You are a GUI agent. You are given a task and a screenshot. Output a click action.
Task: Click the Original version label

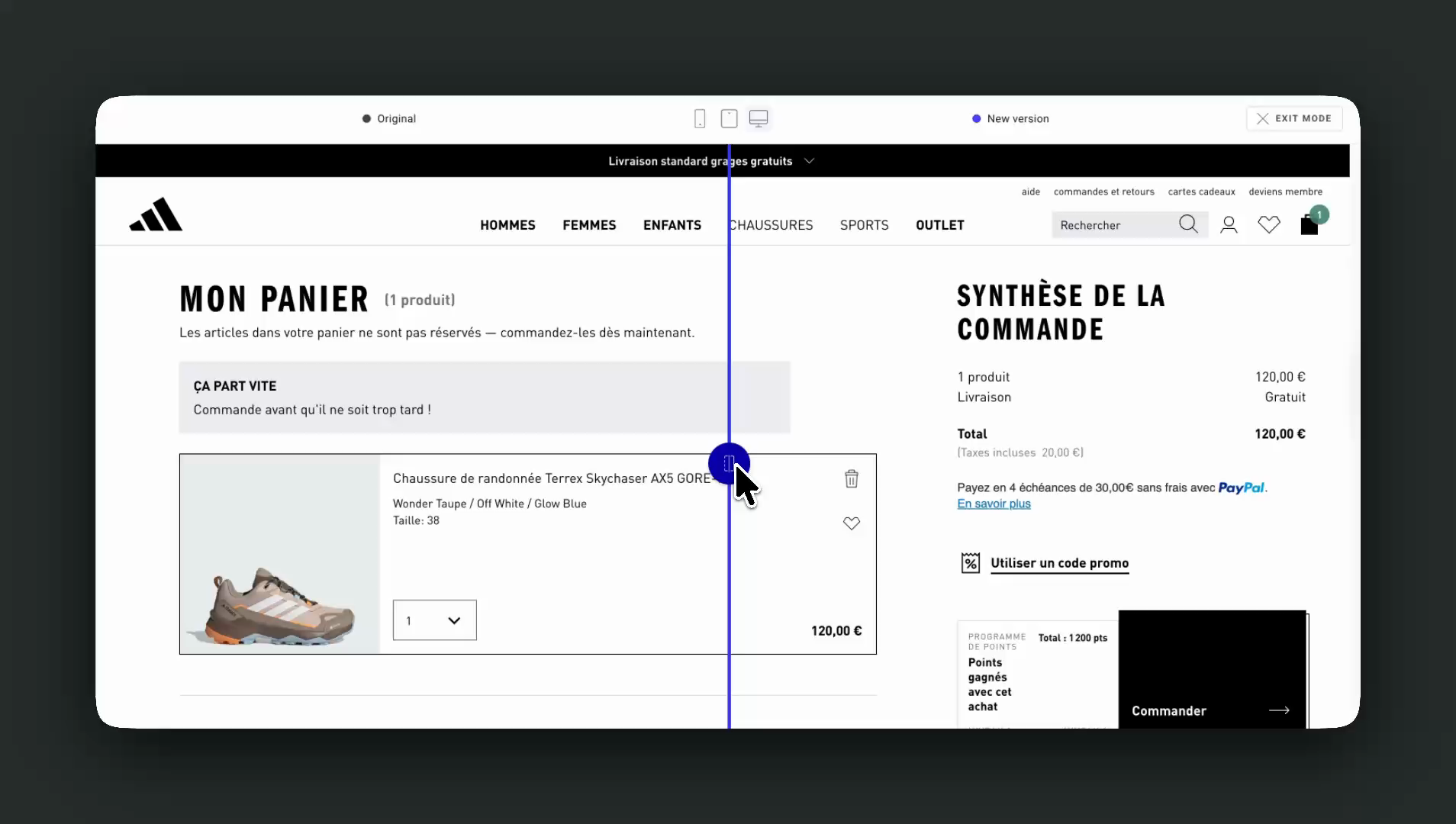(389, 118)
